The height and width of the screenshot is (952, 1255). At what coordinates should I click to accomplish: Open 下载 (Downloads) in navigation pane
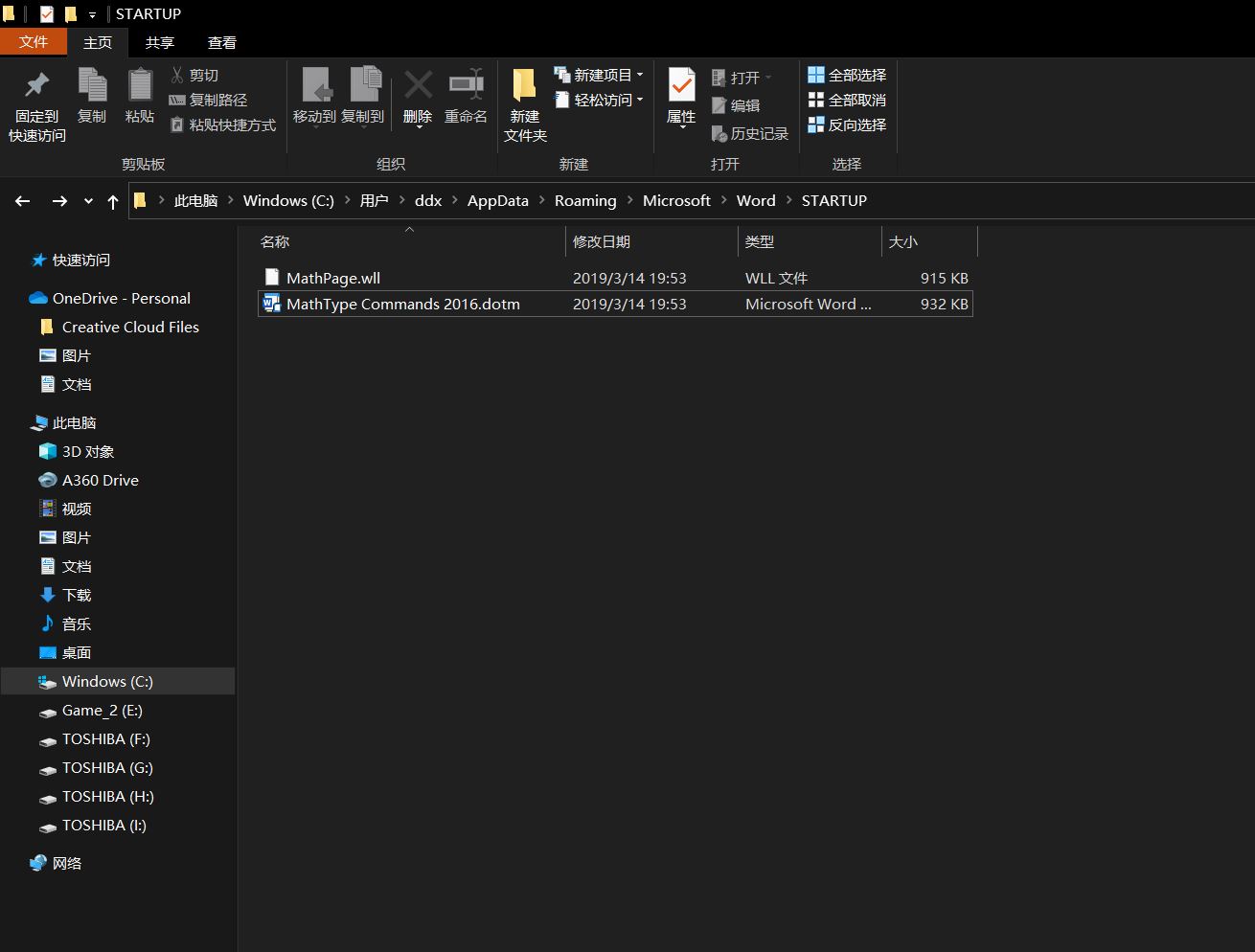coord(77,596)
